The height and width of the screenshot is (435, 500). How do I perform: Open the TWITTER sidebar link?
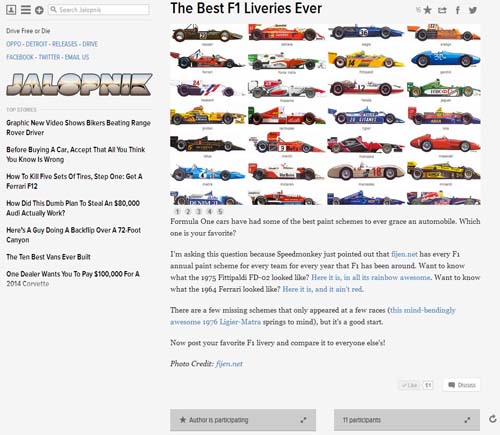pos(49,57)
